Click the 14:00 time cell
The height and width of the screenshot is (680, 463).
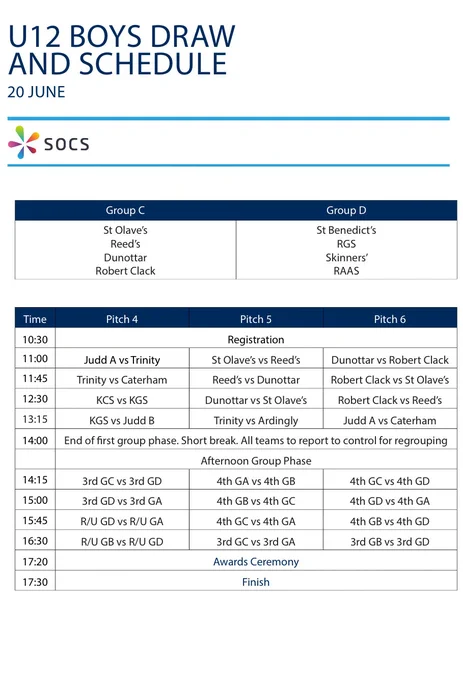pyautogui.click(x=35, y=441)
